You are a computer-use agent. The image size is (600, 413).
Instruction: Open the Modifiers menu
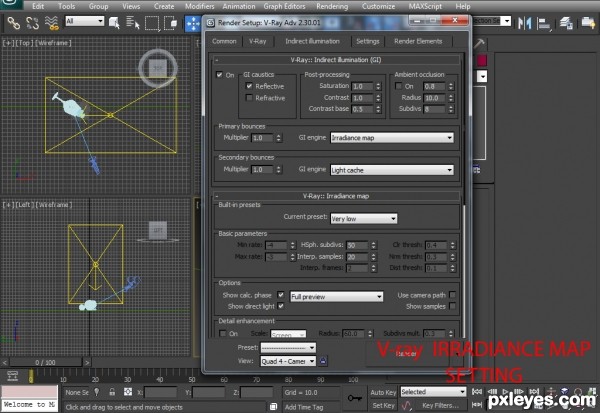[x=199, y=7]
